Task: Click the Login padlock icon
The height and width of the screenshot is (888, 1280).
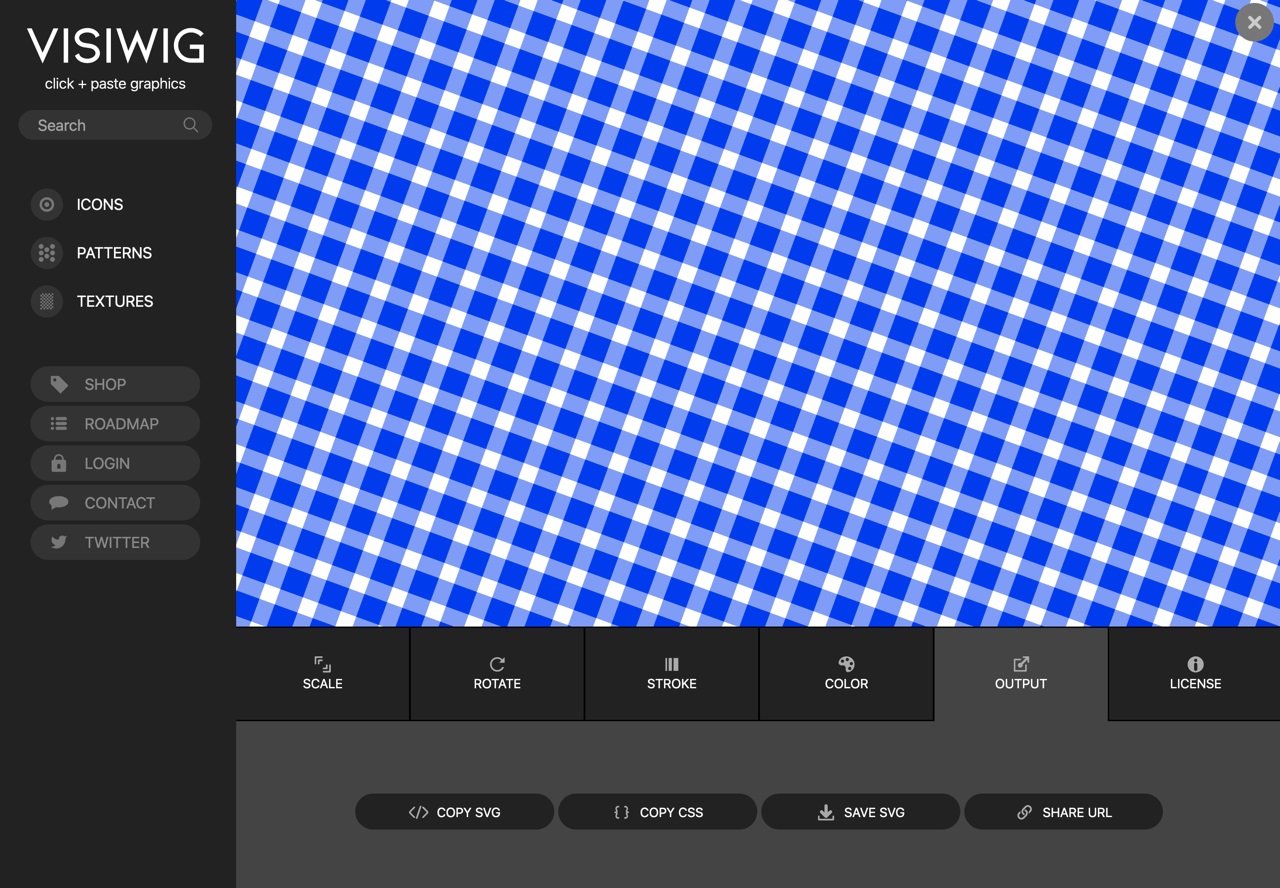Action: click(59, 463)
